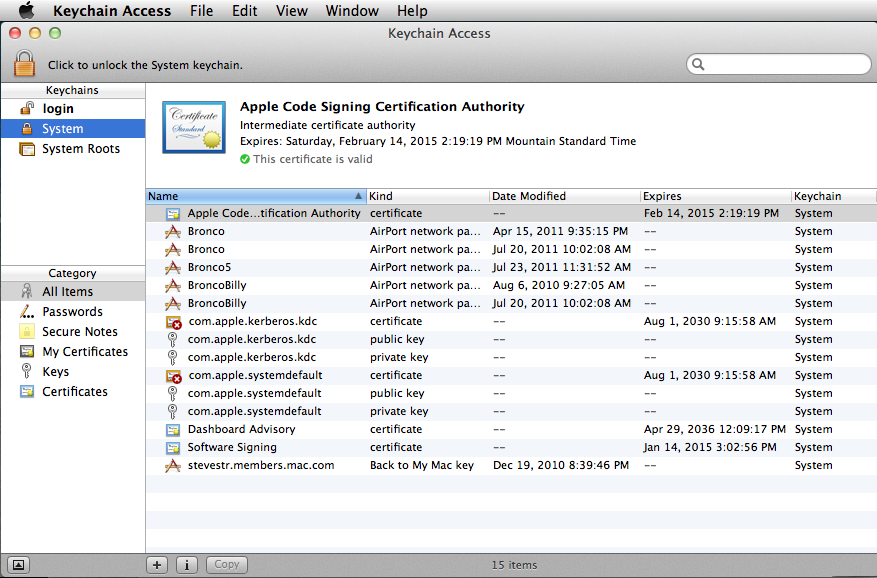This screenshot has width=877, height=578.
Task: Click the 'Back to My Mac key' kind cell
Action: (x=422, y=465)
